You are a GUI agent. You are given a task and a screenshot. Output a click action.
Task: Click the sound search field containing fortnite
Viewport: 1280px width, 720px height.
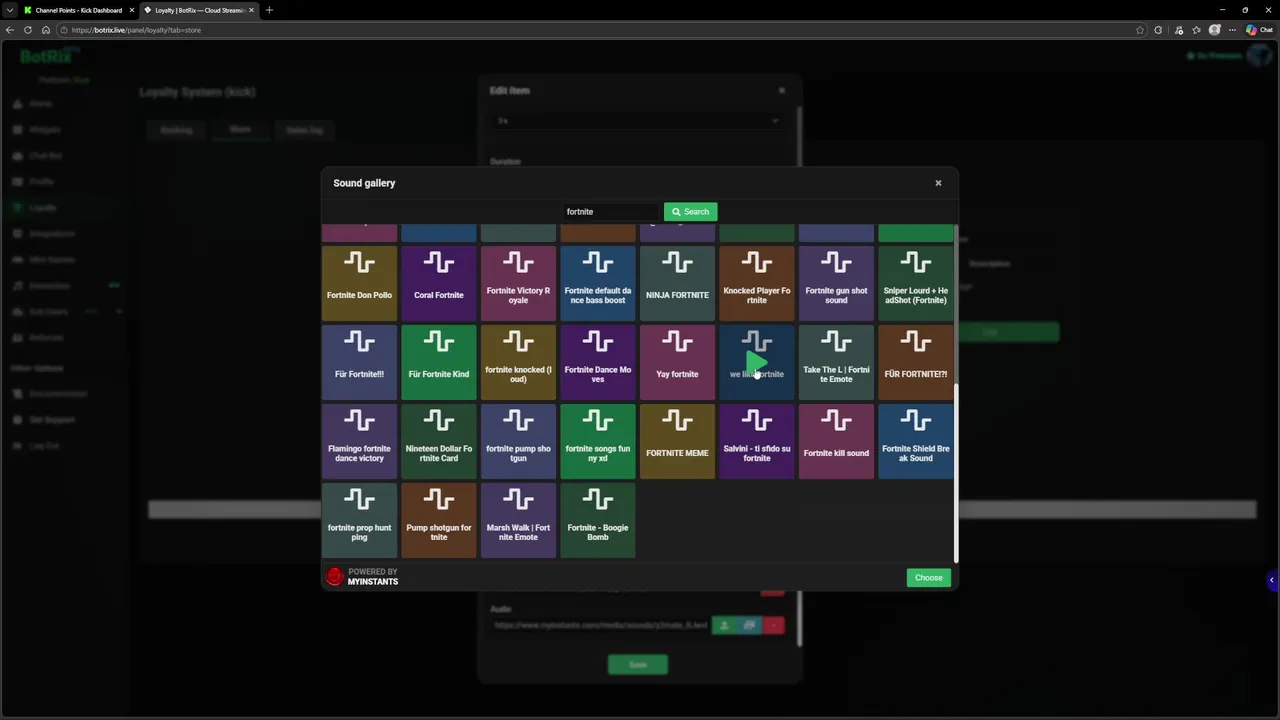pyautogui.click(x=610, y=212)
